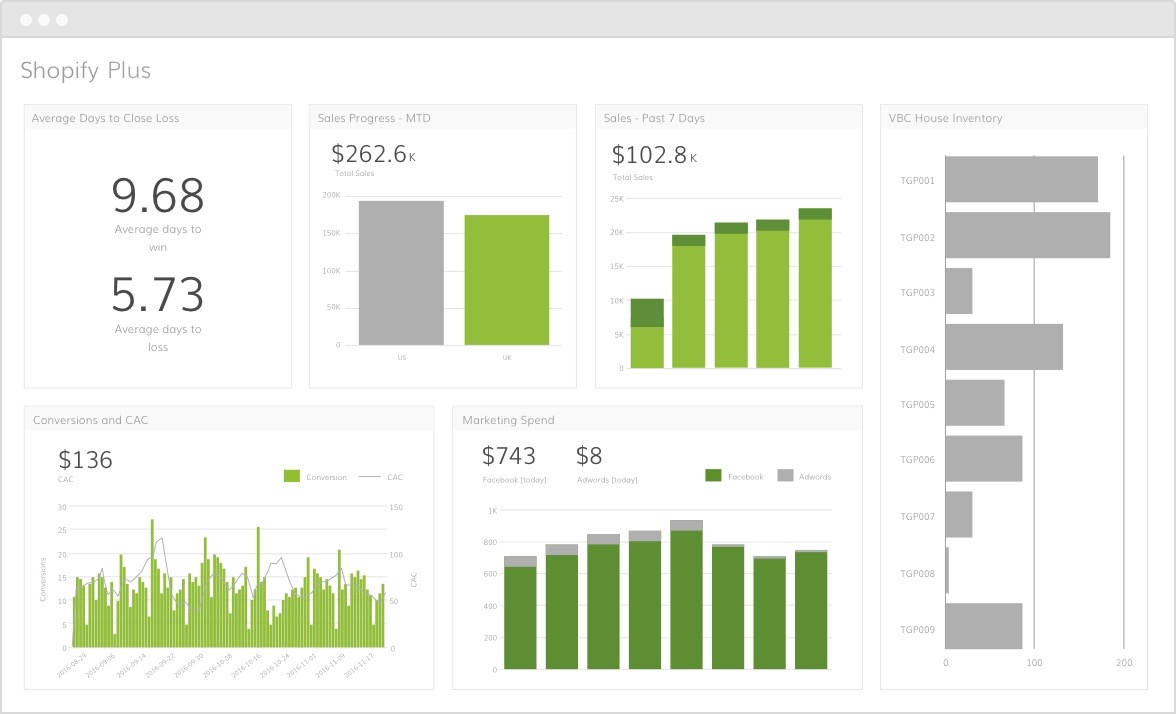This screenshot has height=714, width=1176.
Task: Select the TGP002 inventory bar
Action: point(1027,234)
